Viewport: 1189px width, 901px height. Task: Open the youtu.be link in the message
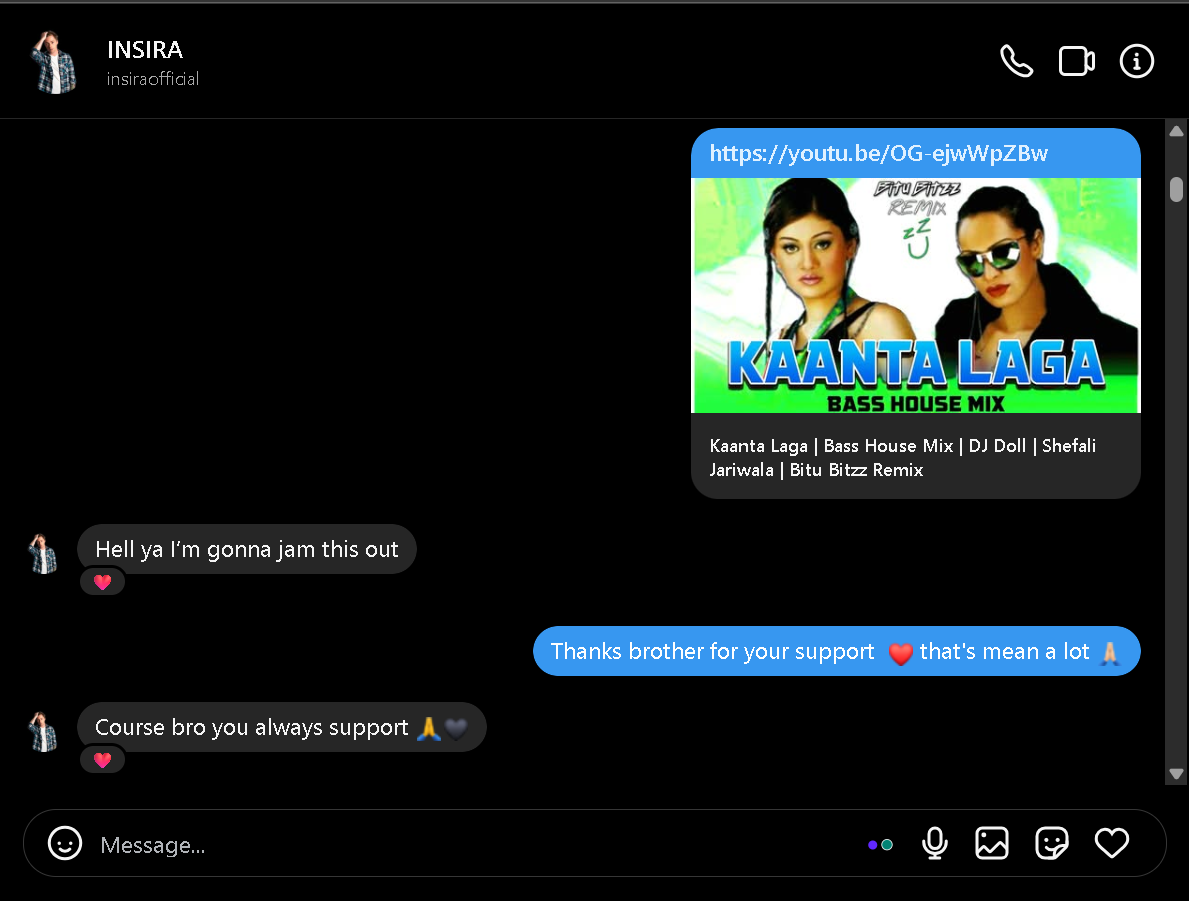coord(878,153)
